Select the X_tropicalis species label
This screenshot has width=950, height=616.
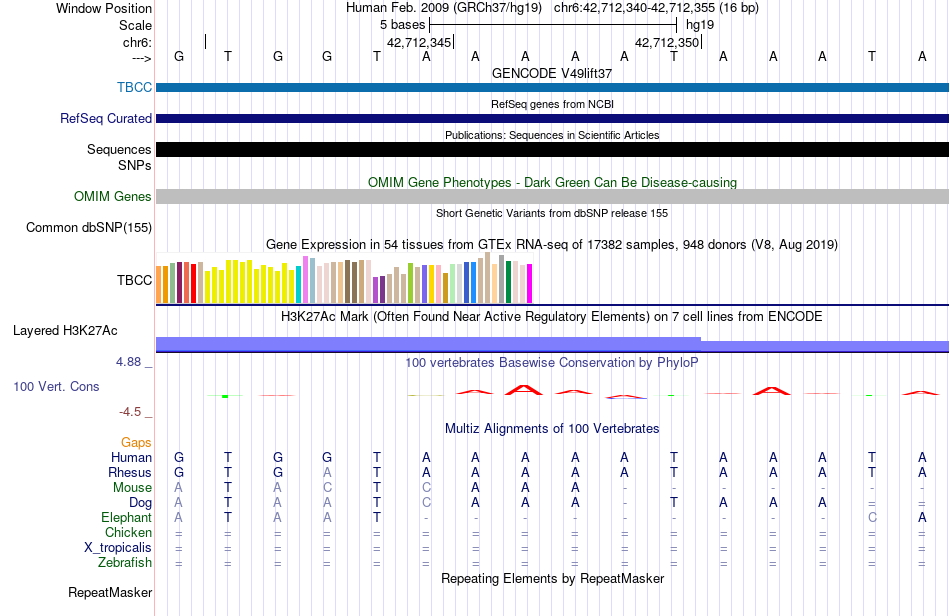[118, 548]
